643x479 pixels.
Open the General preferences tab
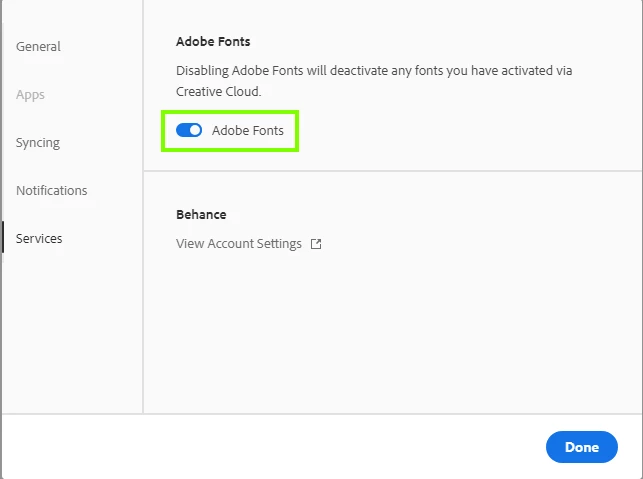pyautogui.click(x=38, y=47)
